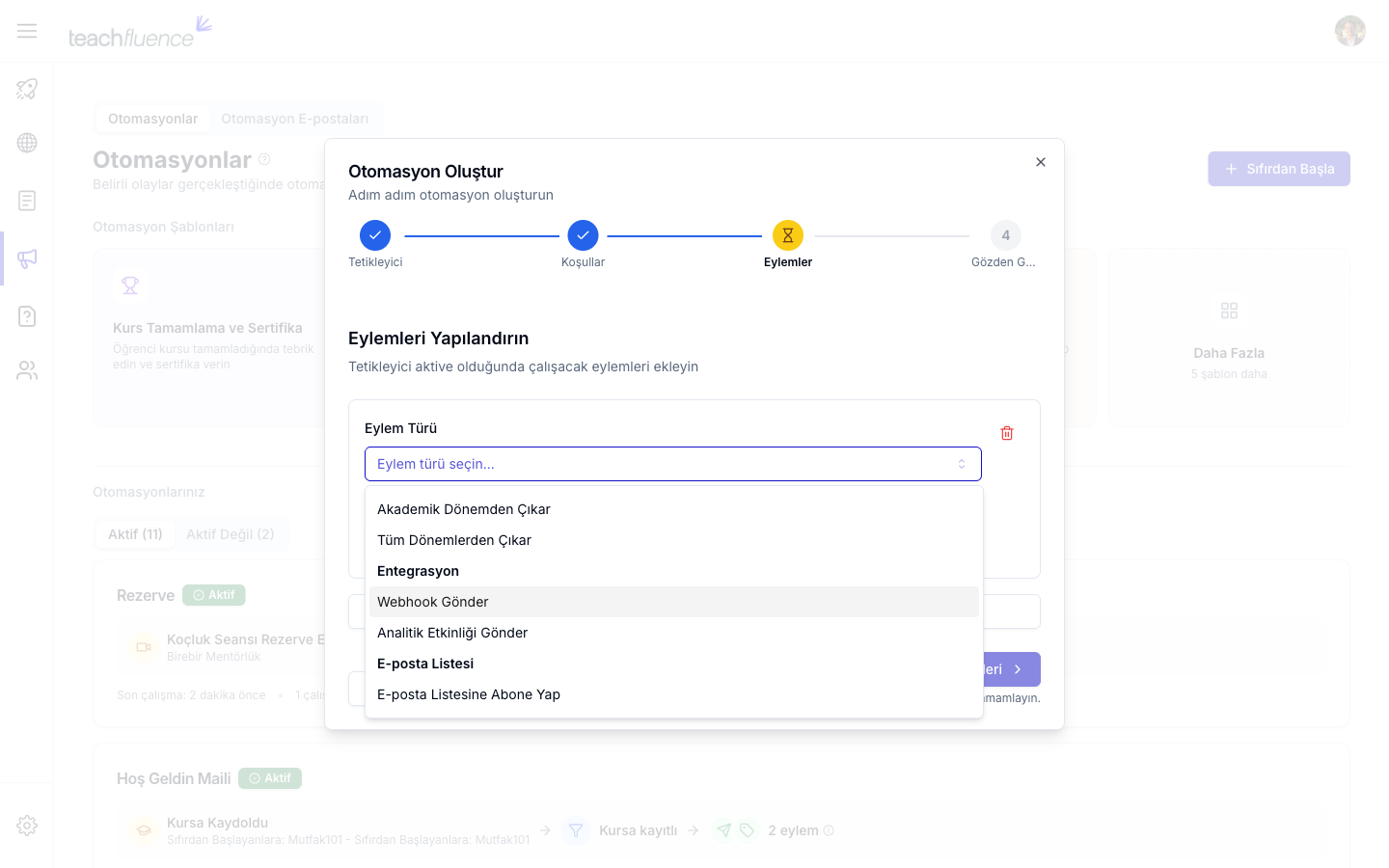Click the Sıfırdan Başla button
The width and height of the screenshot is (1389, 868).
[1279, 169]
